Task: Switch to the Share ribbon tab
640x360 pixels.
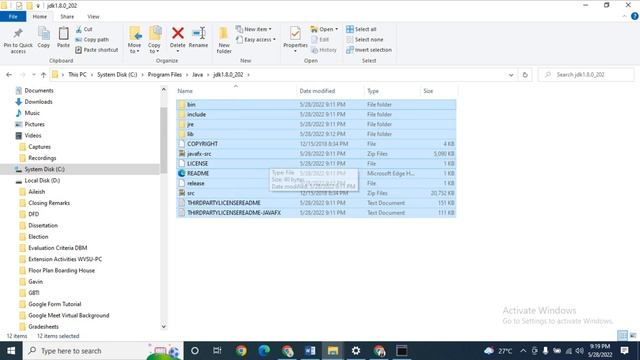Action: pos(67,17)
